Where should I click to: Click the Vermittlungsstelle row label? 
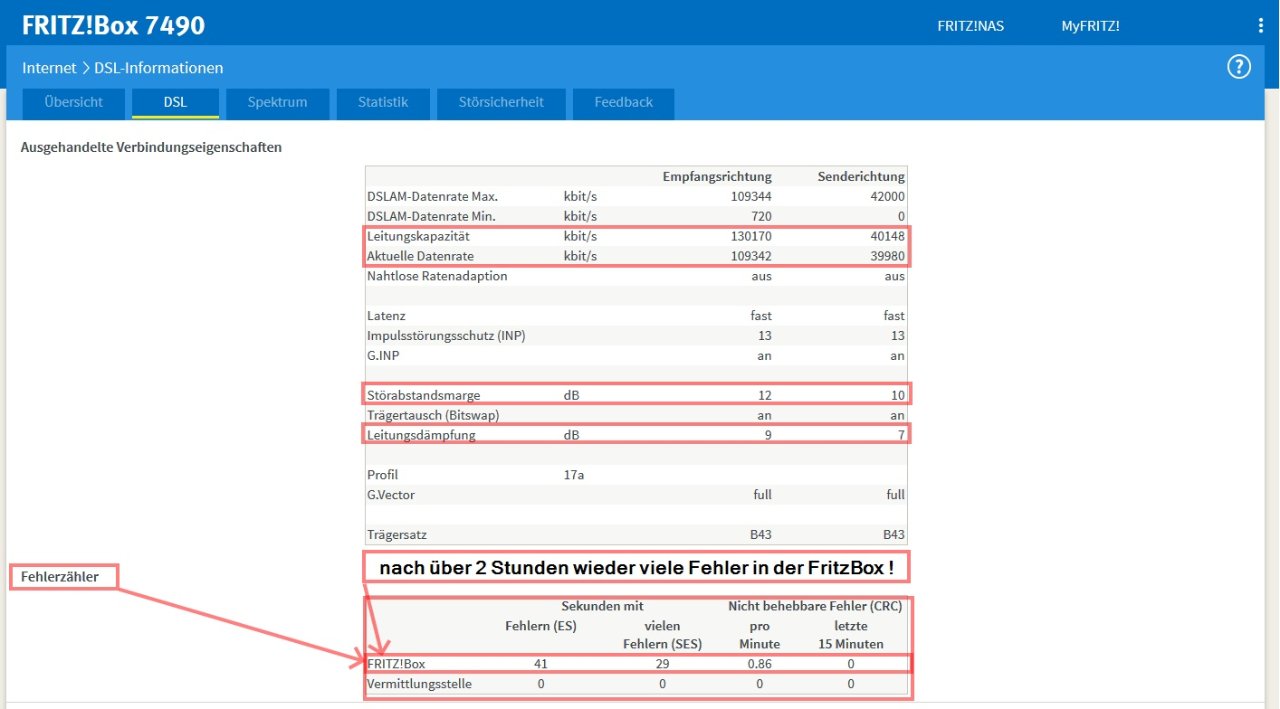point(419,684)
